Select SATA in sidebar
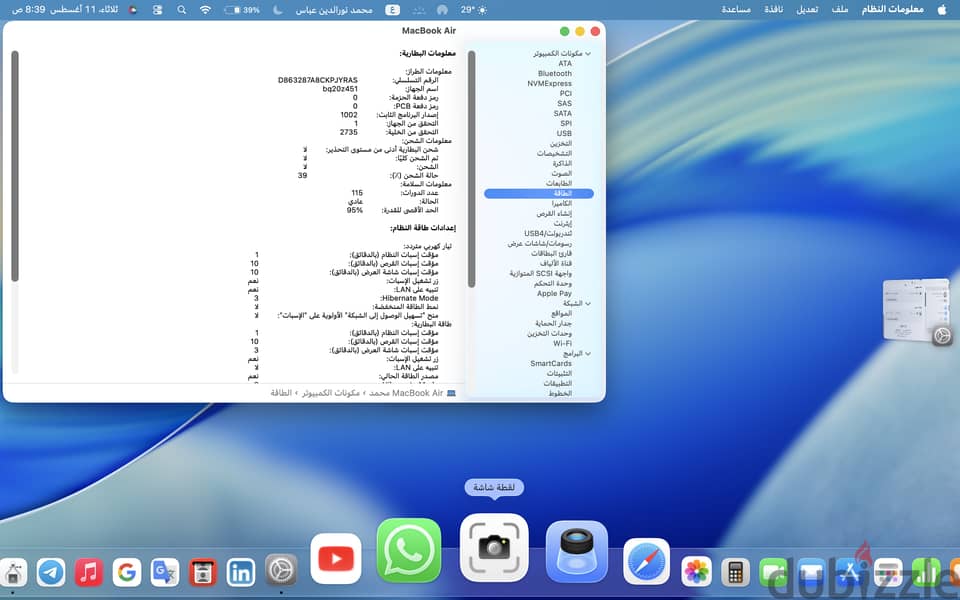The height and width of the screenshot is (600, 960). coord(563,113)
